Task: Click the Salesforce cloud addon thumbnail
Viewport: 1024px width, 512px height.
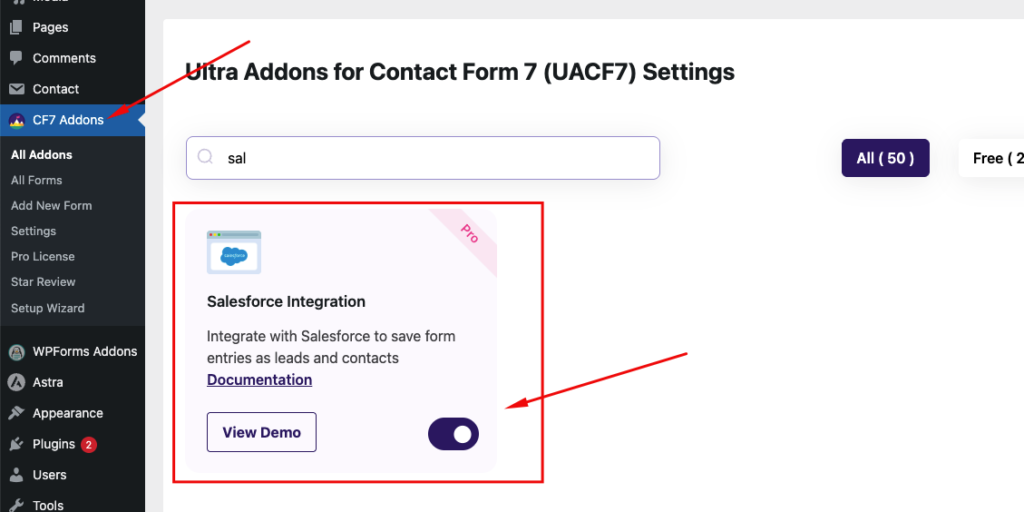Action: coord(234,252)
